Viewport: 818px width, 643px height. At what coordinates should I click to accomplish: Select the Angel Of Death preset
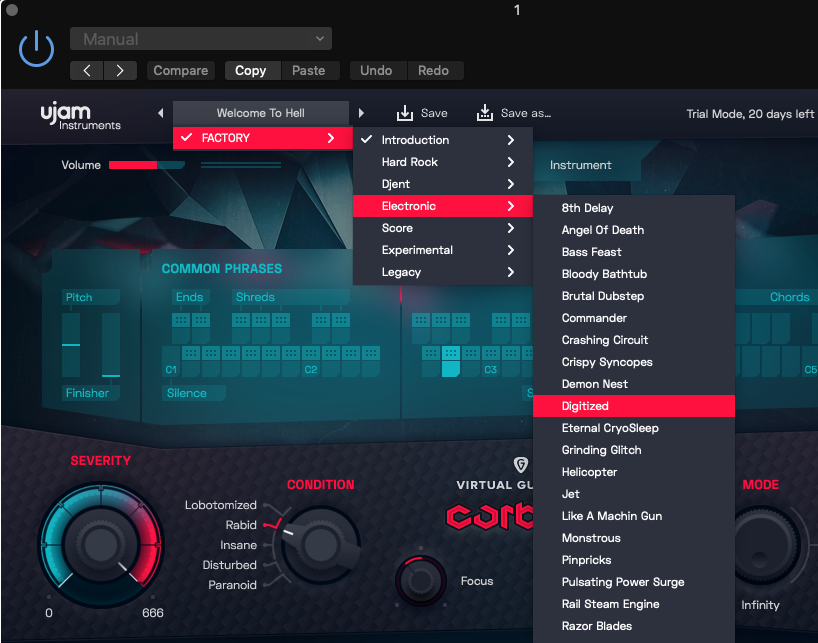pos(634,230)
